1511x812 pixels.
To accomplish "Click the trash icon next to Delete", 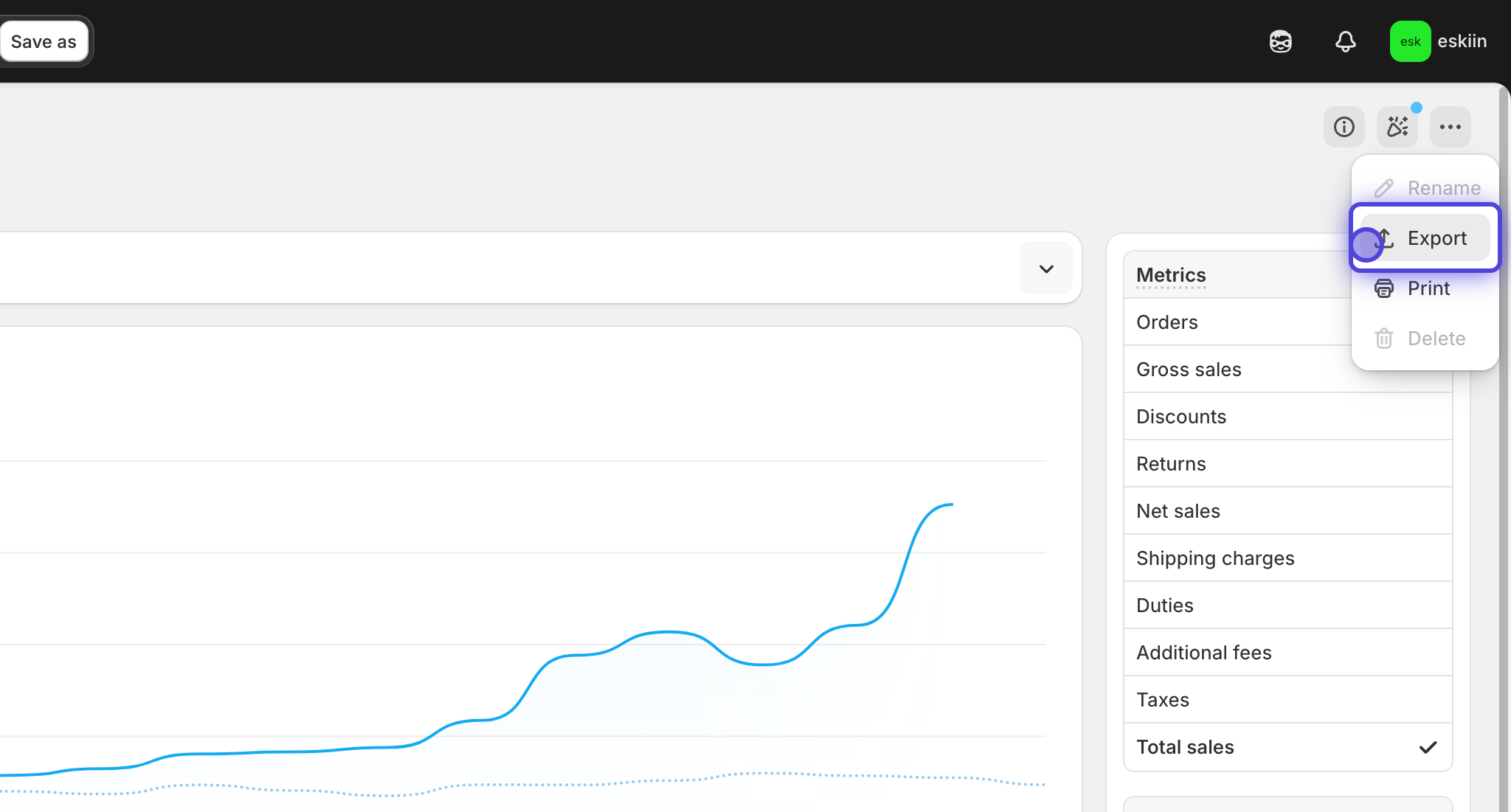I will (x=1384, y=339).
